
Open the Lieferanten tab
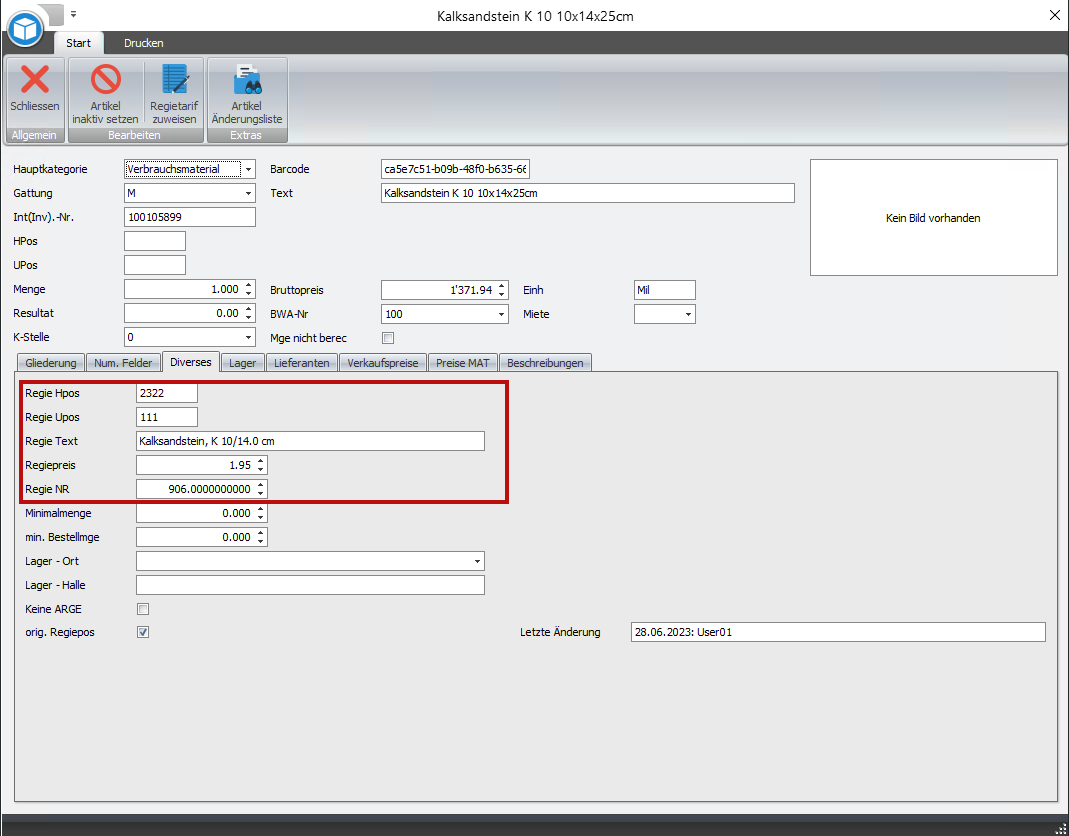coord(301,363)
